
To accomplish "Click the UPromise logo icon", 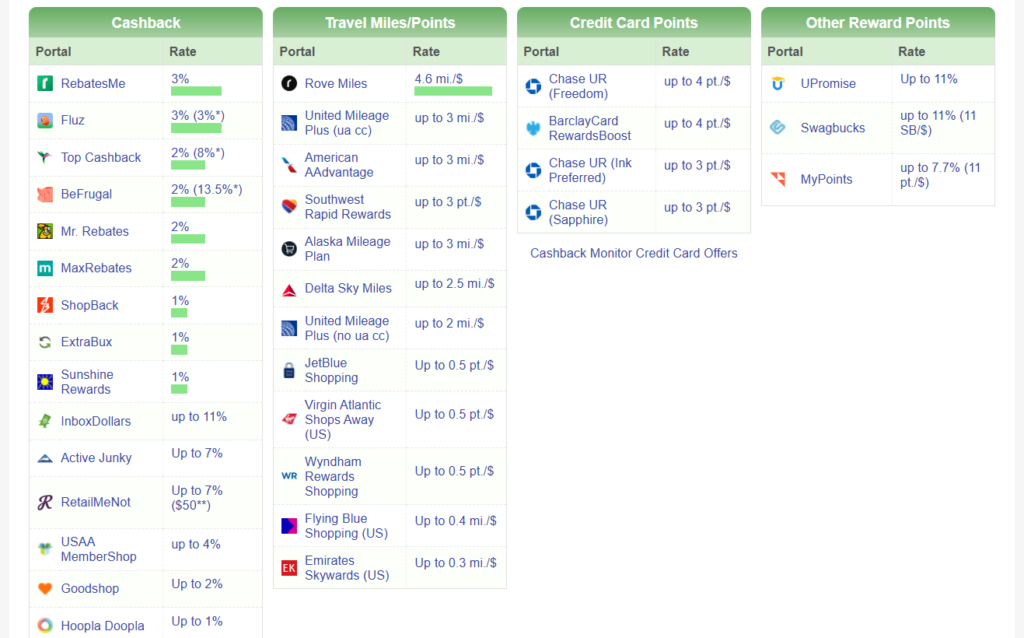I will (778, 84).
